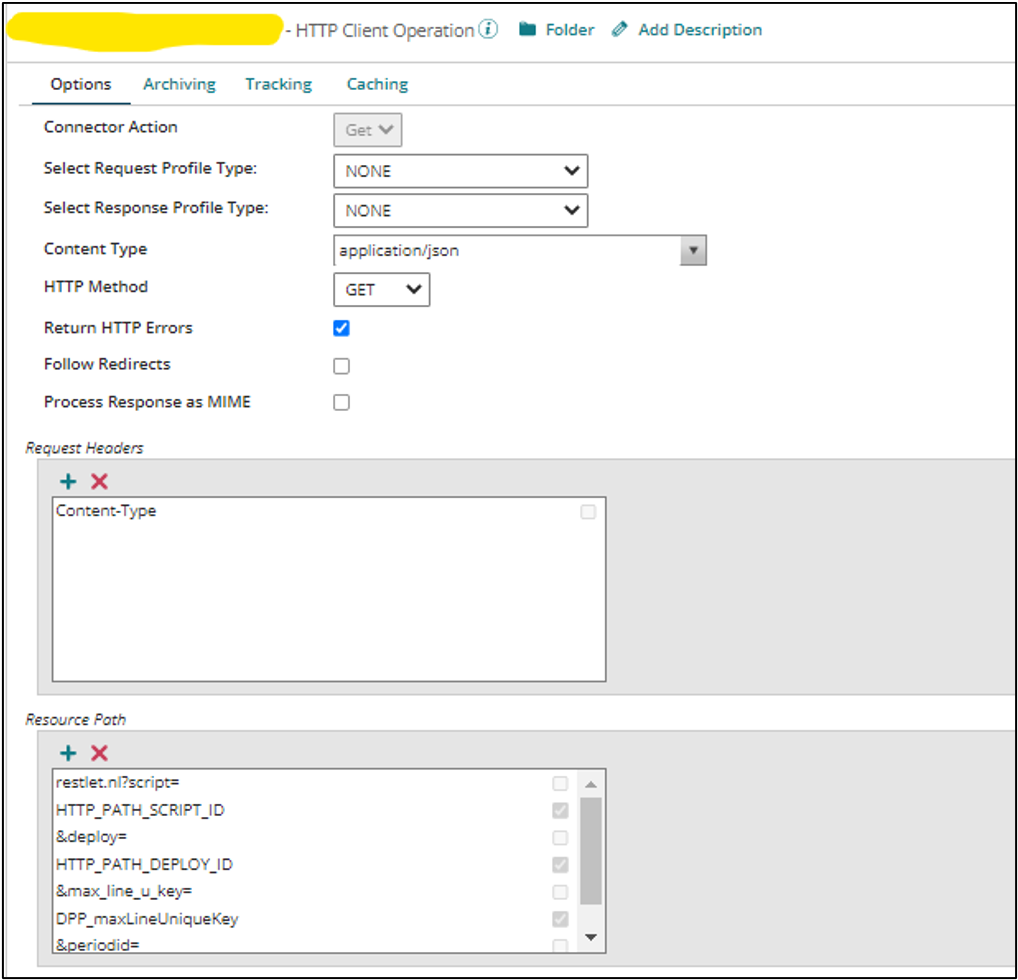This screenshot has height=980, width=1018.
Task: Click the info icon beside HTTP Client Operation
Action: tap(488, 30)
